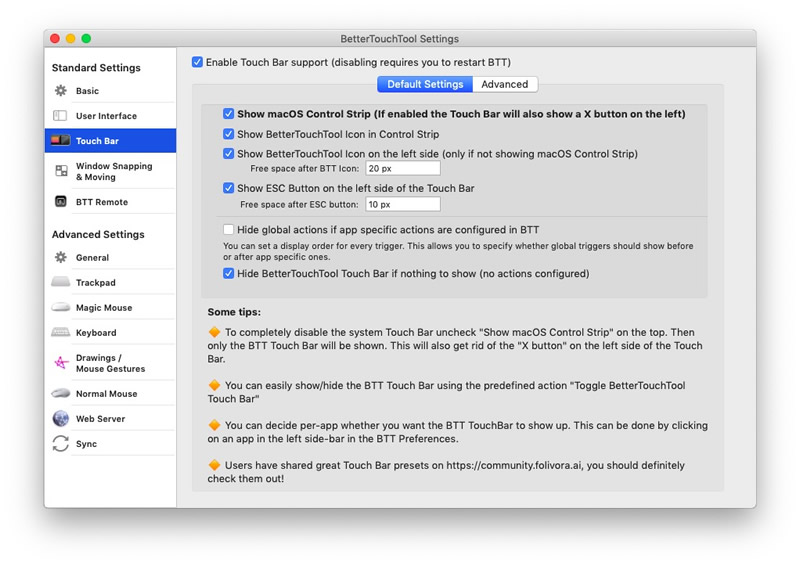This screenshot has height=566, width=800.
Task: Click the Some tips: heading
Action: coord(234,312)
